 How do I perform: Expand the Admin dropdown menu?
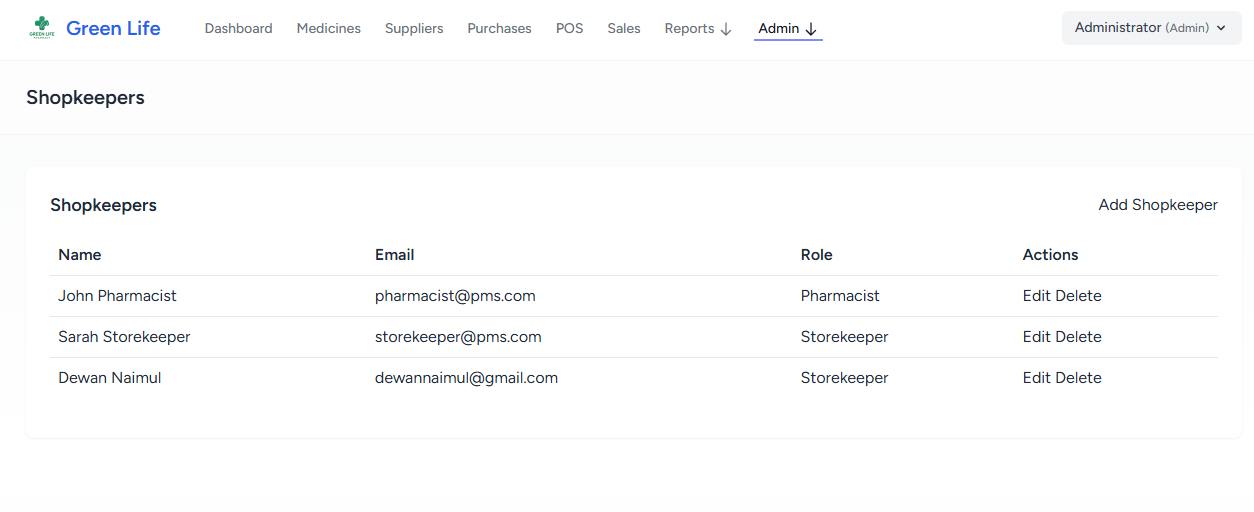click(788, 29)
